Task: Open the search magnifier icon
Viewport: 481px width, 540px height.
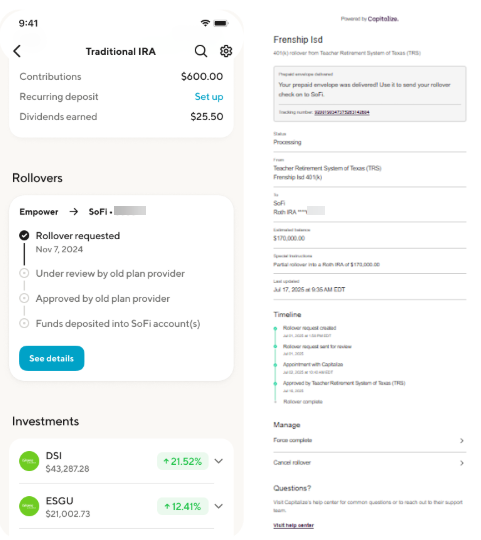Action: [201, 51]
